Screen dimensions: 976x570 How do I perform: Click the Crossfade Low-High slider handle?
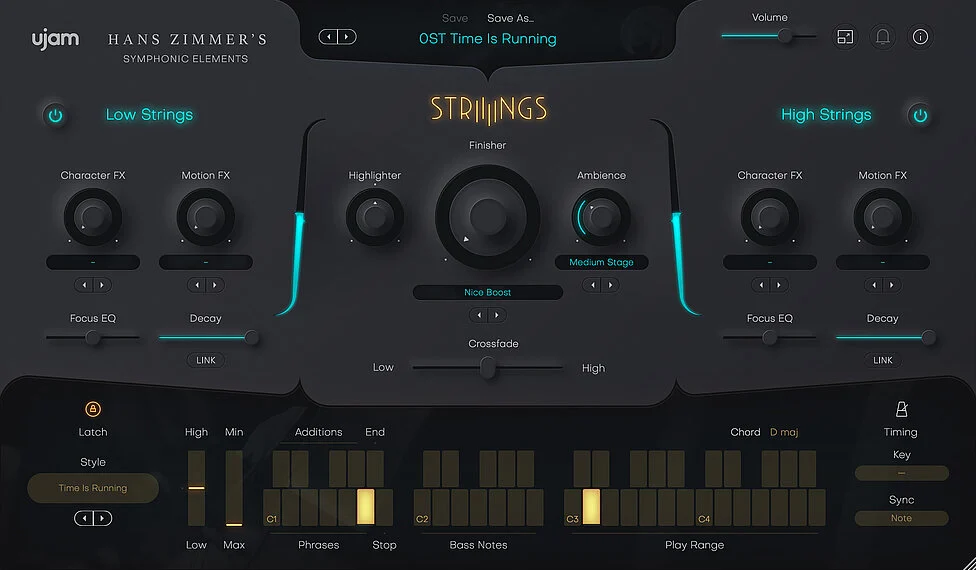pyautogui.click(x=488, y=368)
